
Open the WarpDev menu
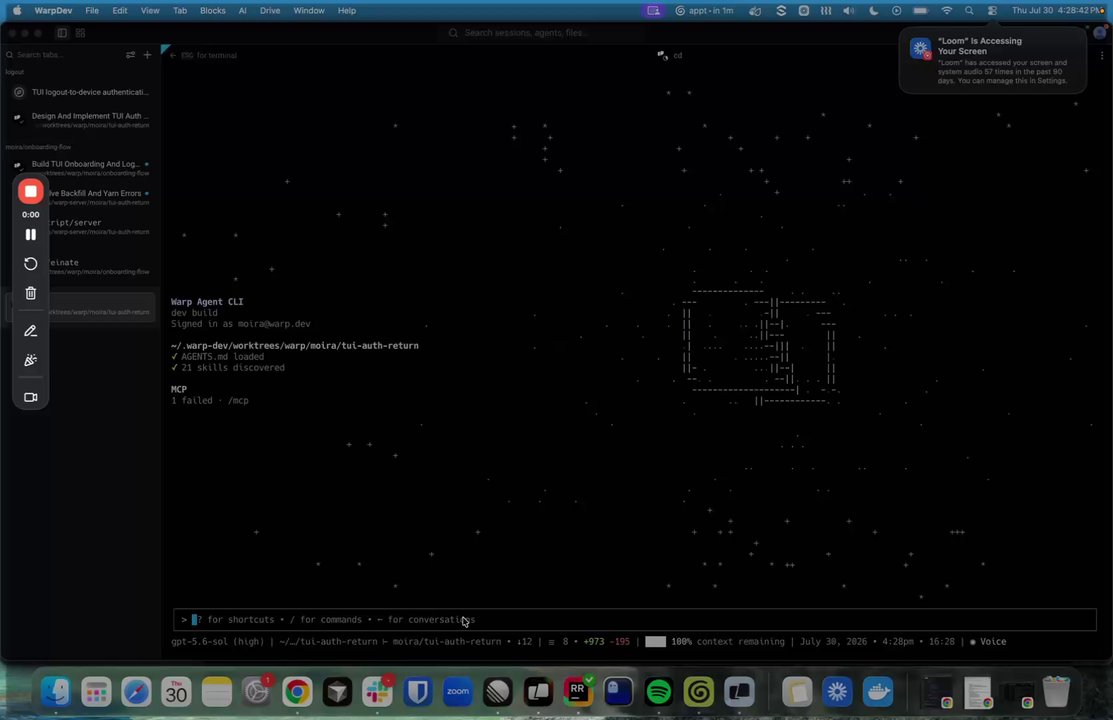tap(53, 11)
